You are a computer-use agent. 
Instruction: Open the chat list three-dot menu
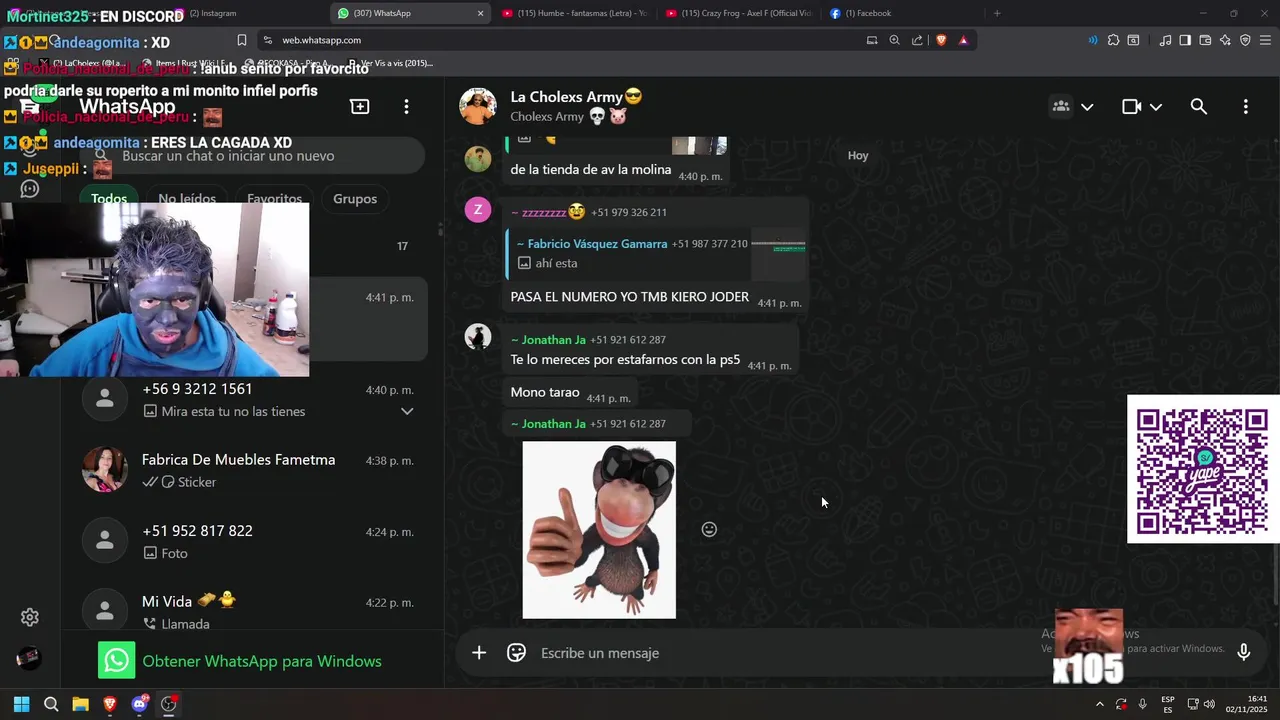point(406,107)
